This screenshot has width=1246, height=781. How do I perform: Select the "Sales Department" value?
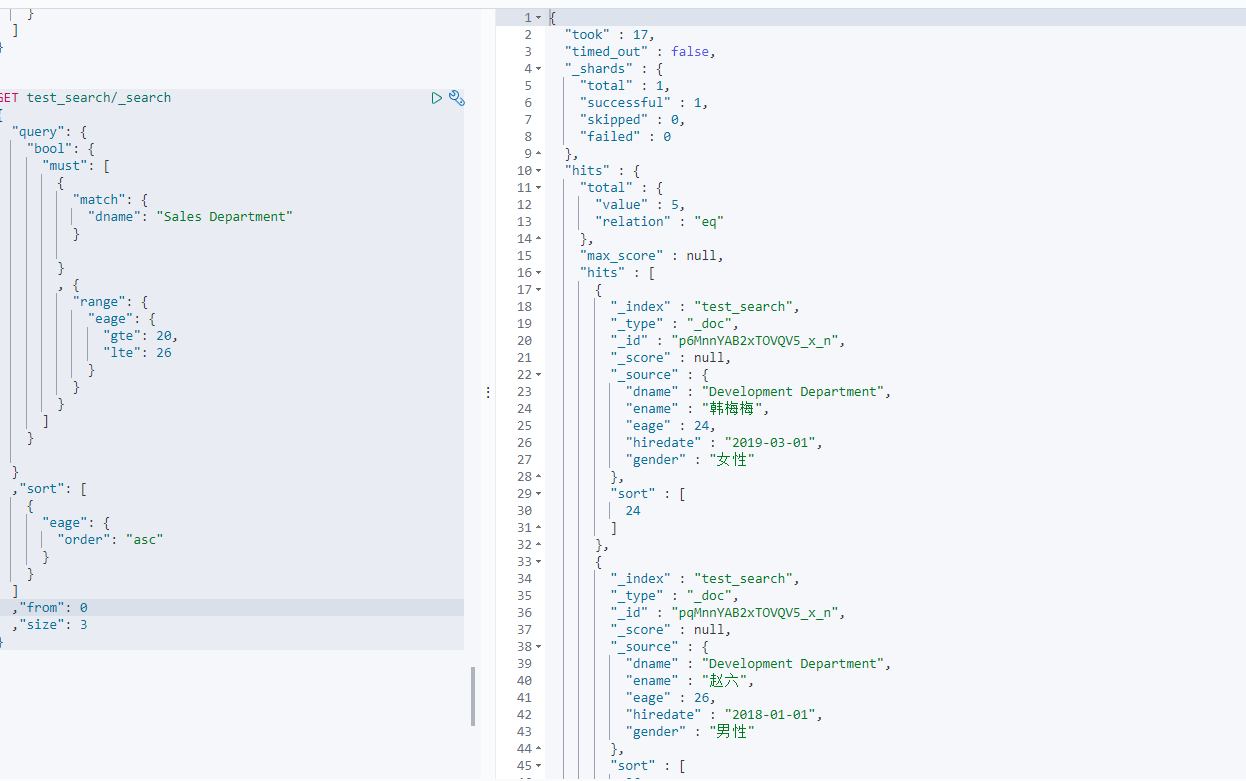click(225, 217)
